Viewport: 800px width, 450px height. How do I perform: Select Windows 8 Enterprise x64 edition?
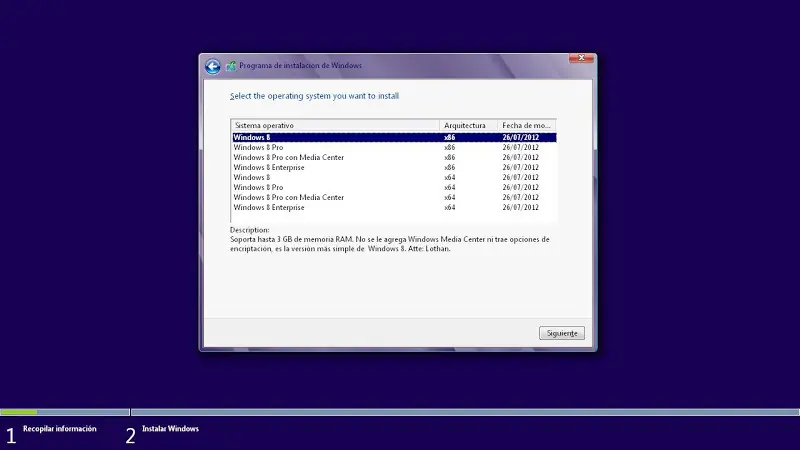point(394,208)
